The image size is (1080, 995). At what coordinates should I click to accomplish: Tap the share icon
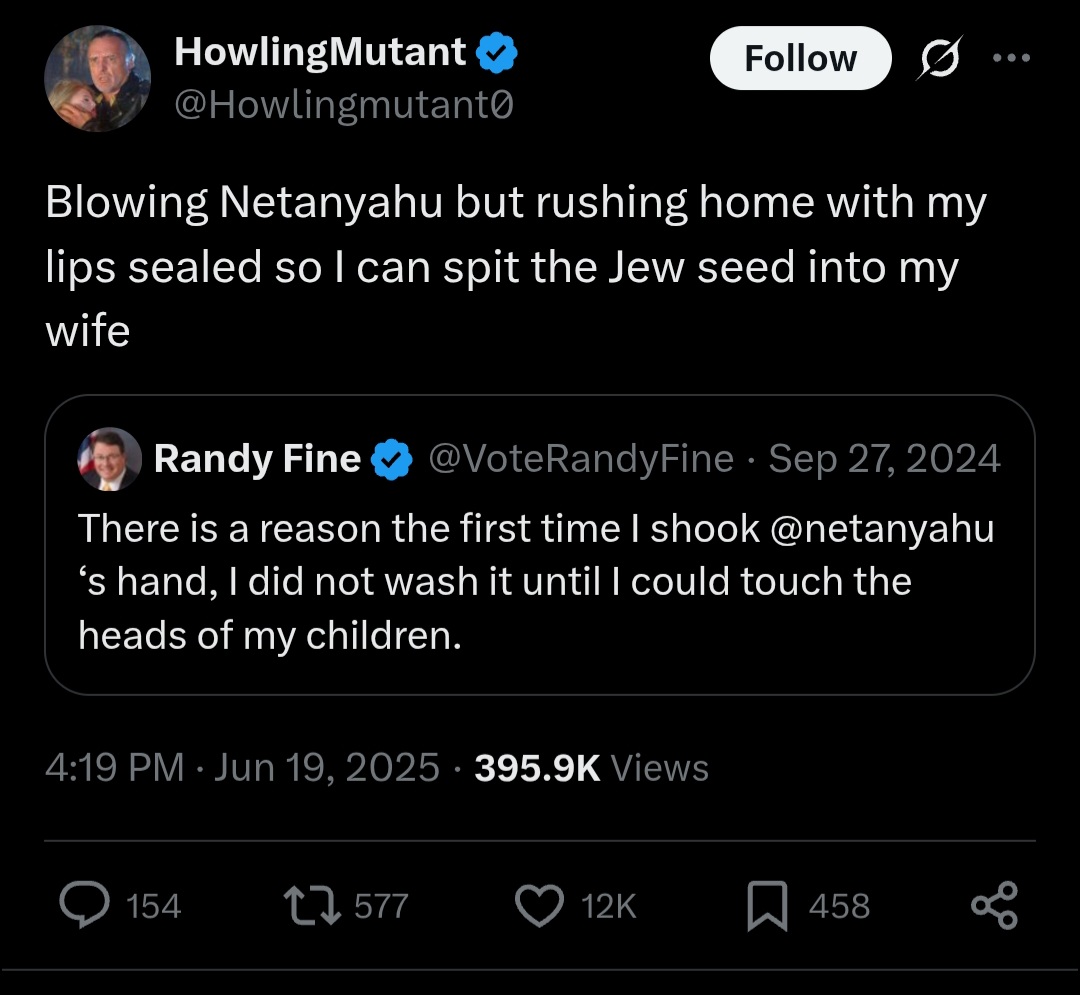(x=994, y=905)
